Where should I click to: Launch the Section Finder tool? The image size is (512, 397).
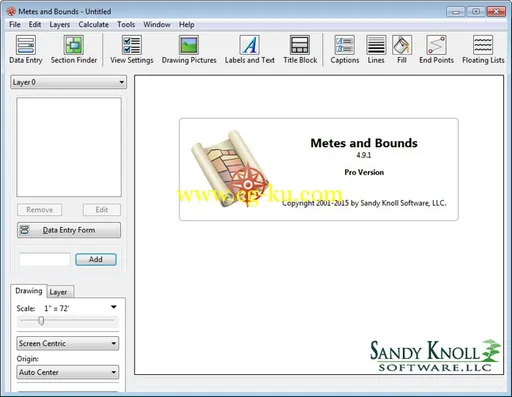(74, 50)
